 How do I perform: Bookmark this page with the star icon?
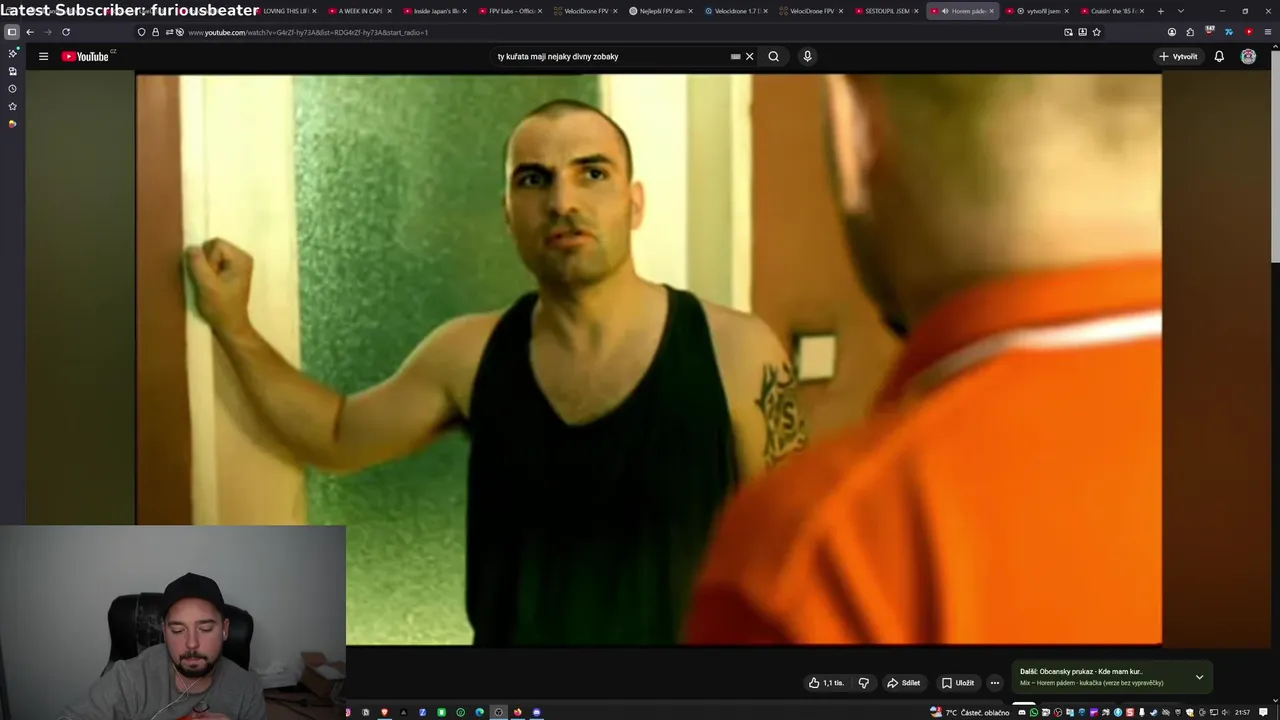[x=1097, y=32]
